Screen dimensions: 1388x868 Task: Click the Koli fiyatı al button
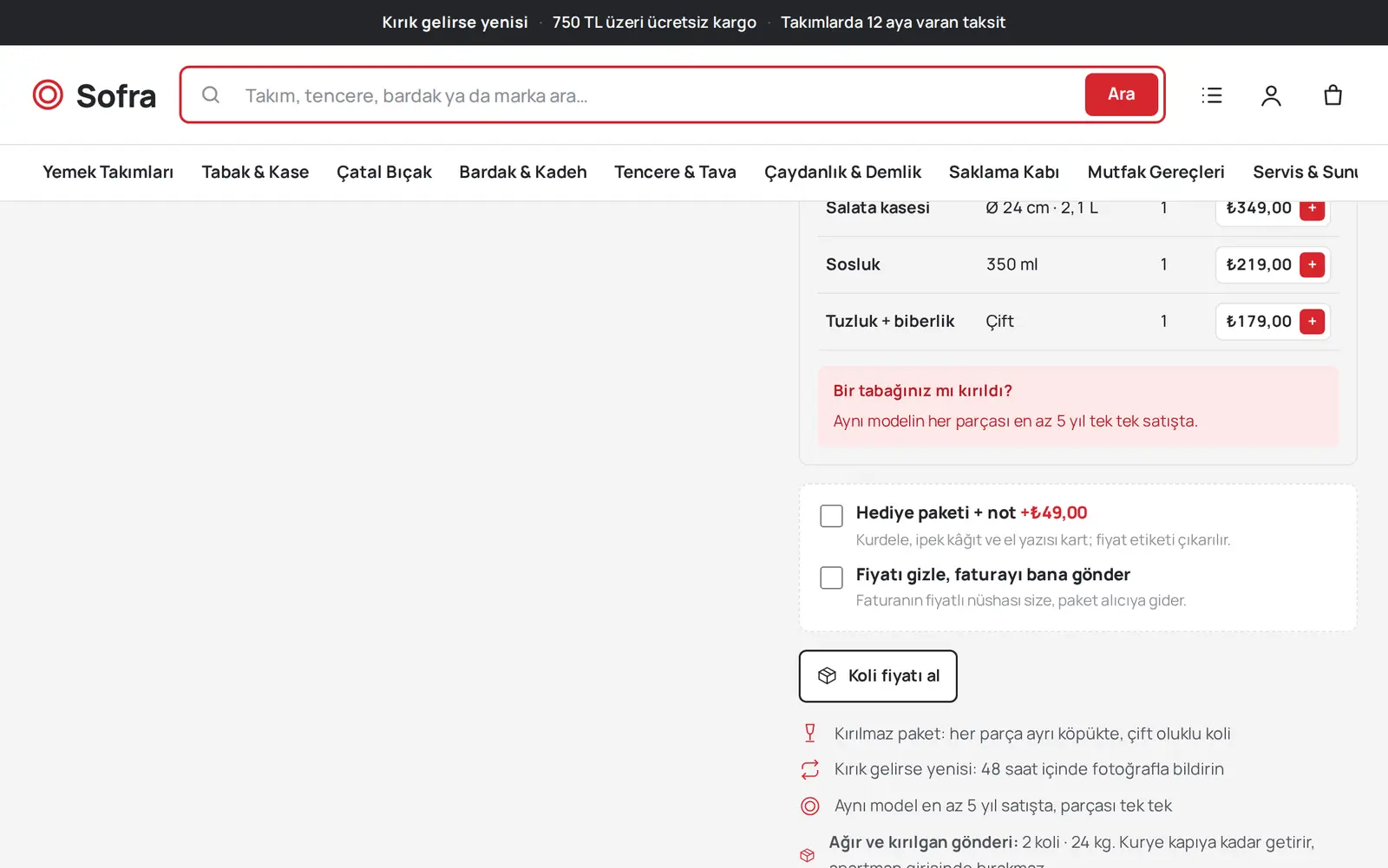[878, 676]
